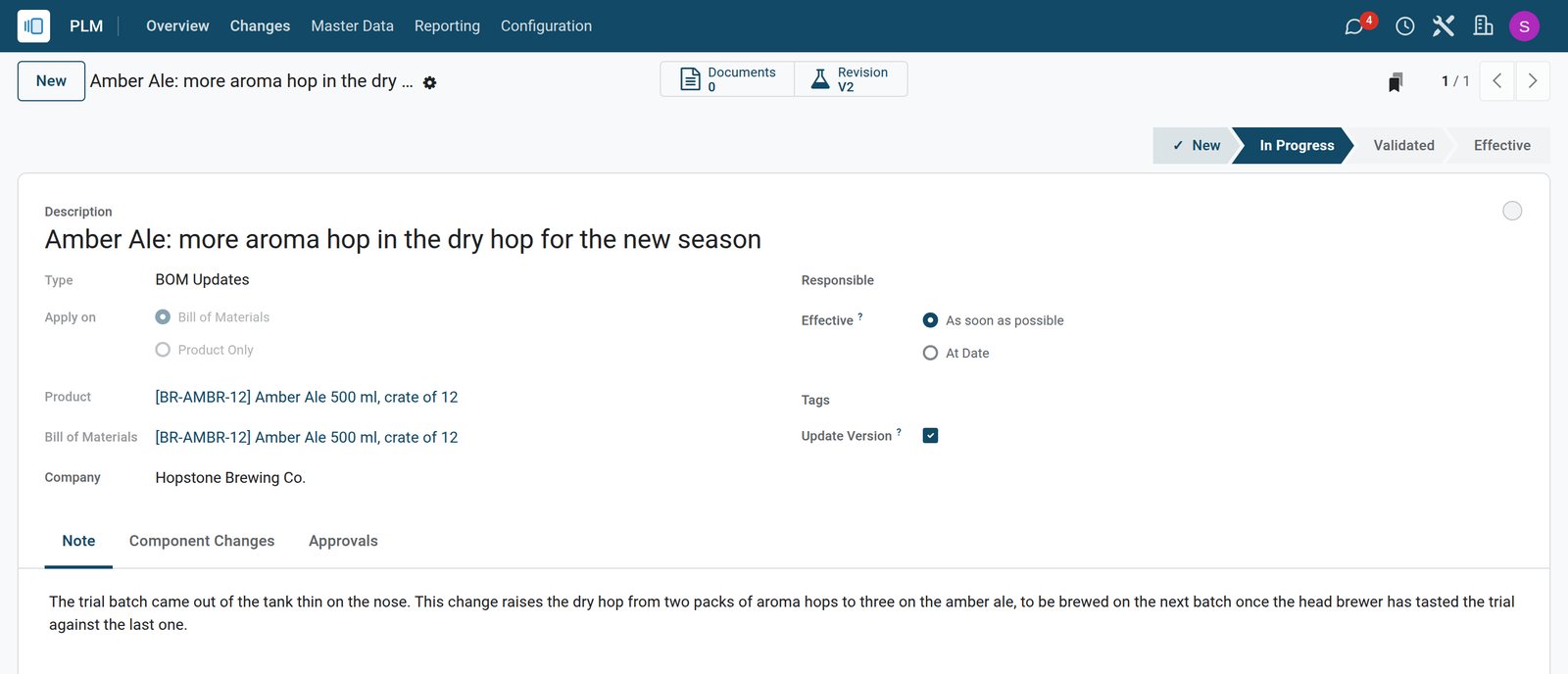
Task: Open the Overview menu
Action: 177,26
